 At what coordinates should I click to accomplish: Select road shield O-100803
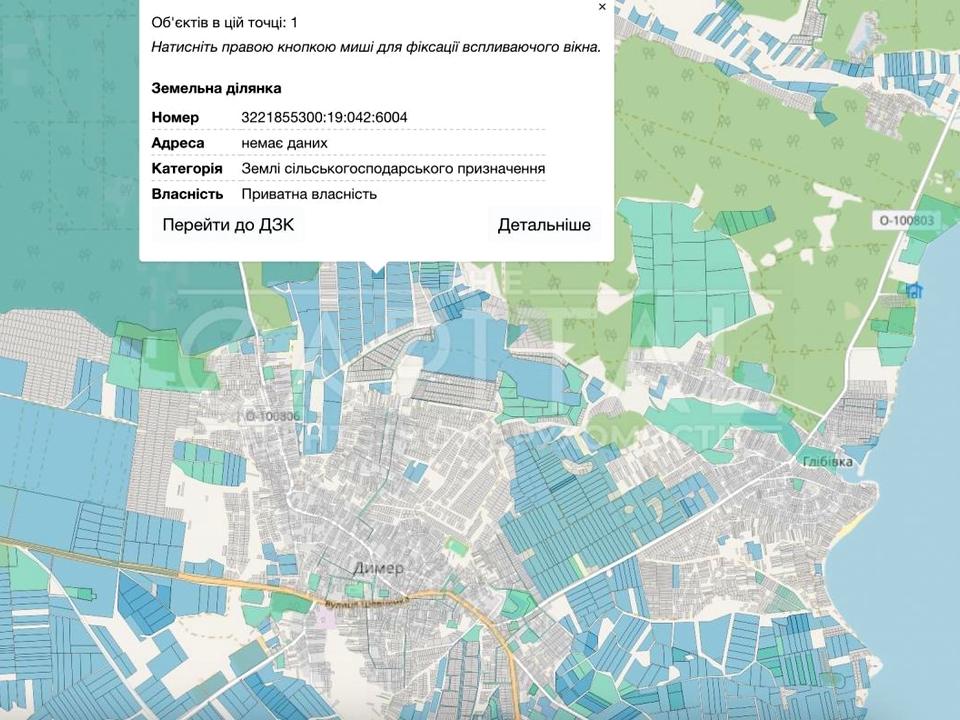906,220
